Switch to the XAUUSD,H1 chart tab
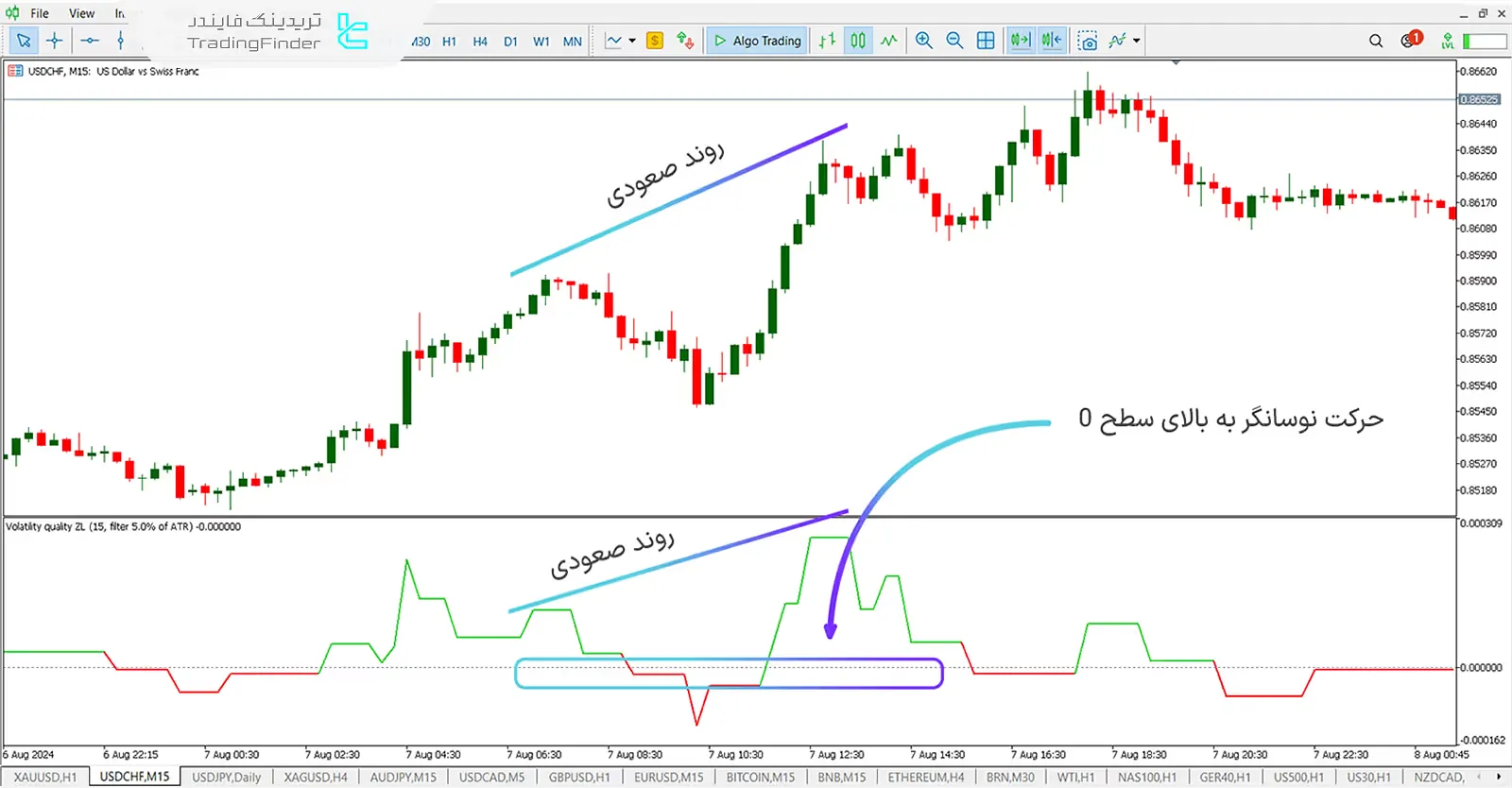The height and width of the screenshot is (788, 1512). click(x=45, y=777)
